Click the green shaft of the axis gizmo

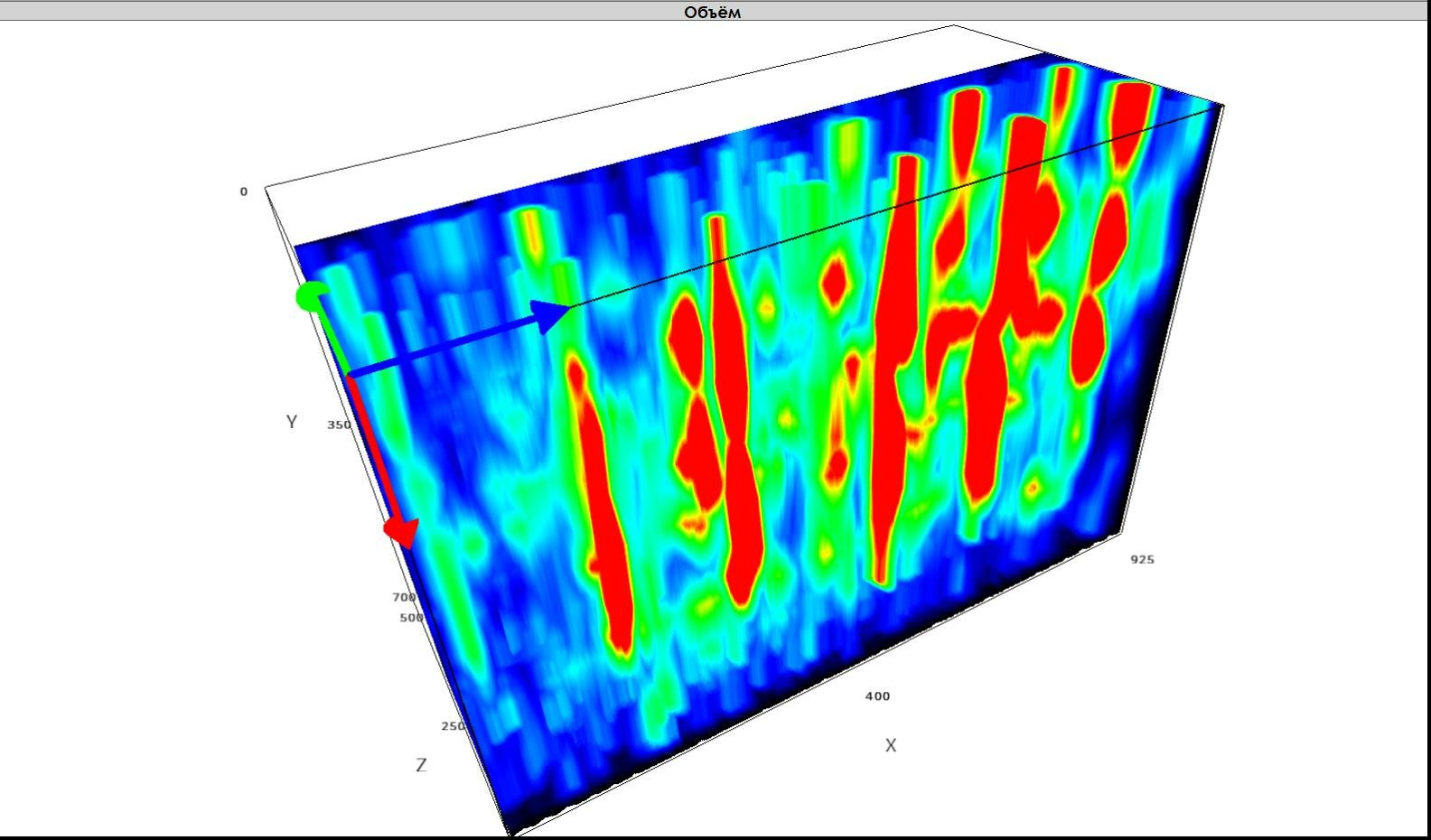pyautogui.click(x=331, y=334)
